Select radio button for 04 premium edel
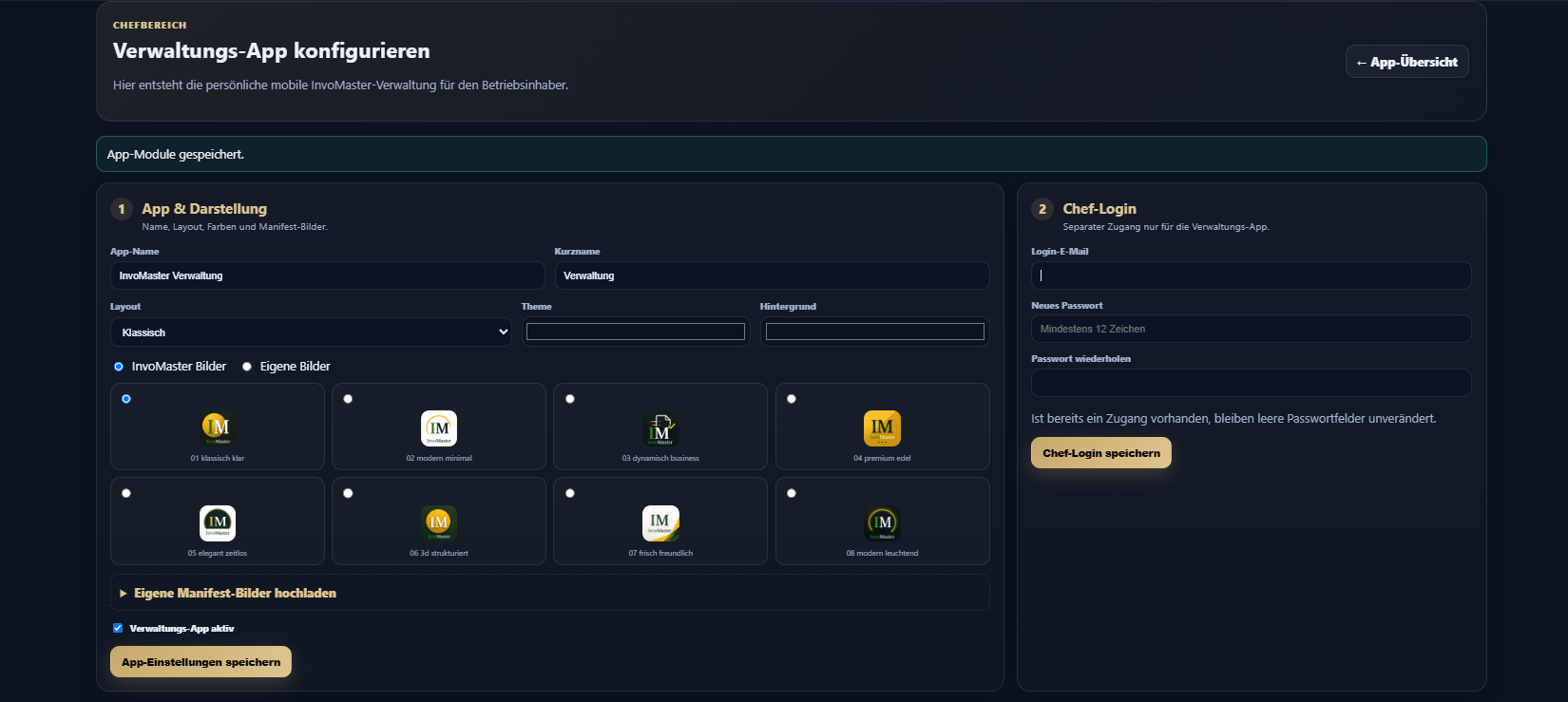The width and height of the screenshot is (1568, 702). tap(792, 399)
